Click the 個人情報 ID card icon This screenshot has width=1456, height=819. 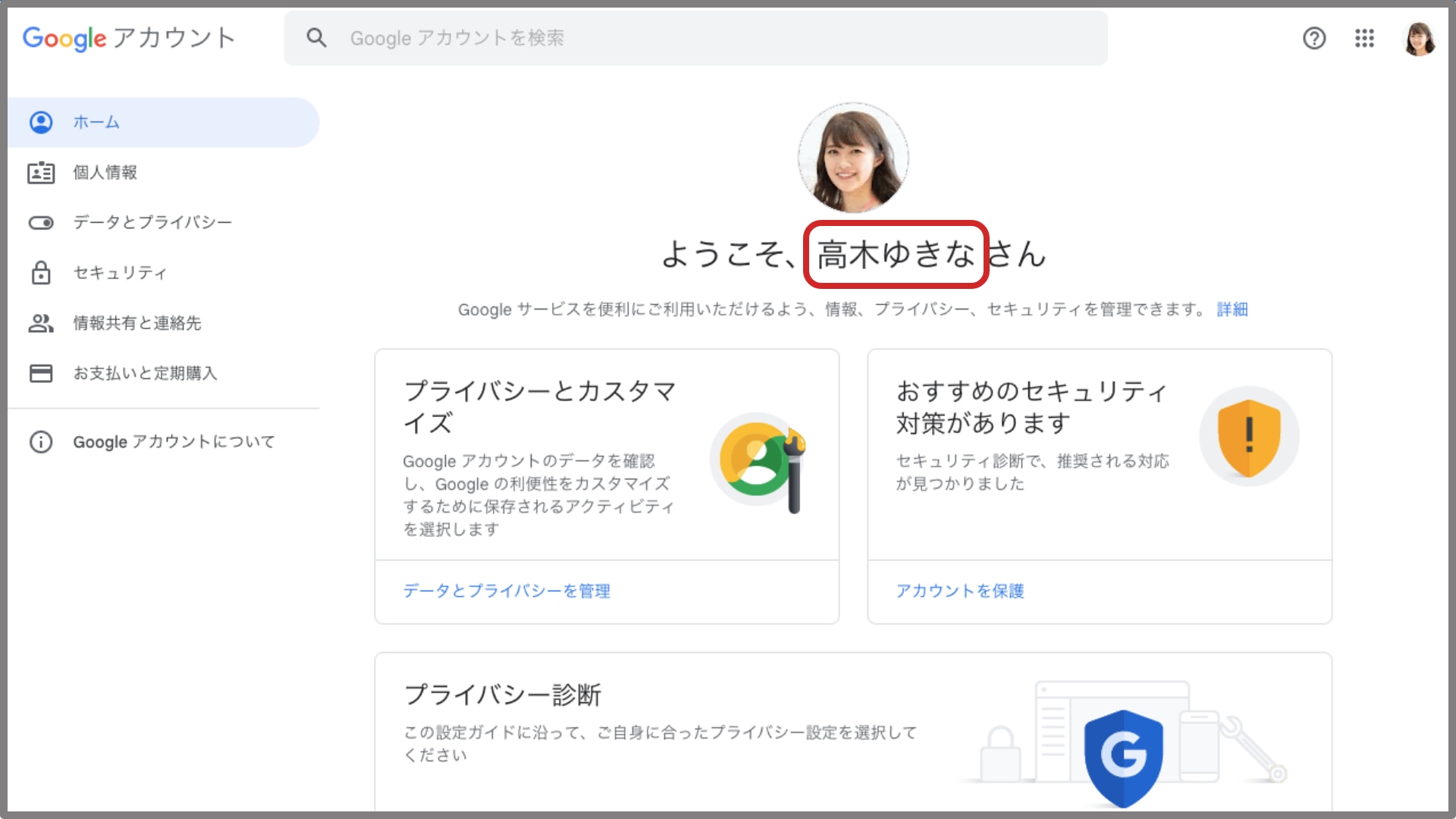pyautogui.click(x=41, y=173)
